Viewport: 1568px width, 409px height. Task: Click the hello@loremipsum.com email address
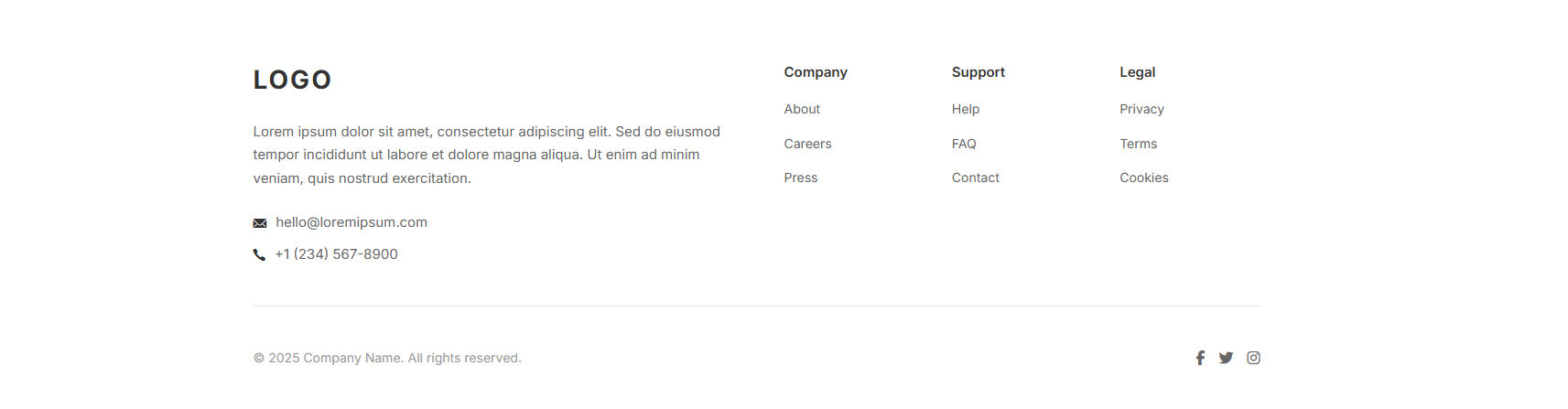click(x=351, y=222)
